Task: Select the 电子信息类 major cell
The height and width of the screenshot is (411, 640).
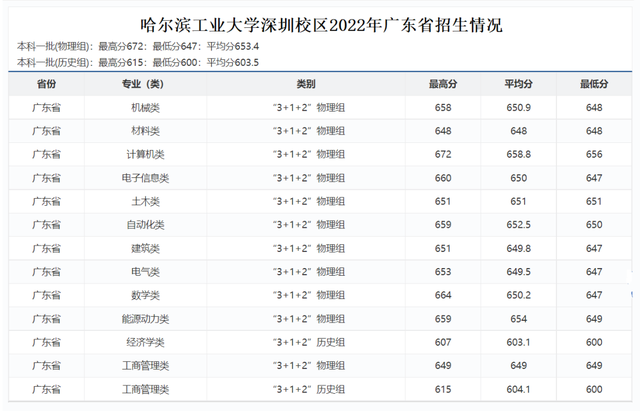Action: [145, 178]
